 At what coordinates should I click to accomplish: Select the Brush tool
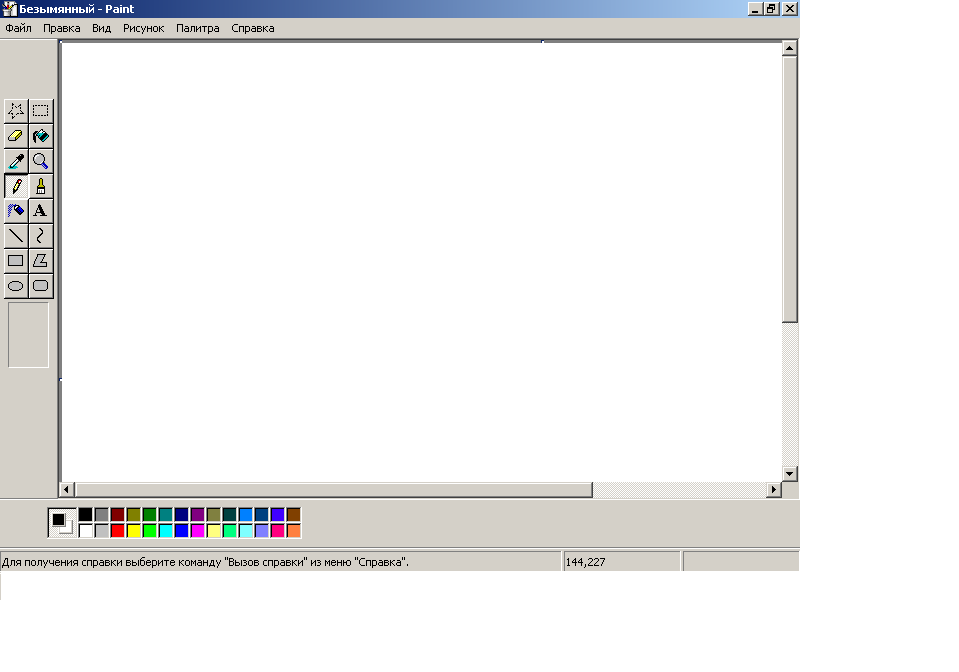[41, 186]
